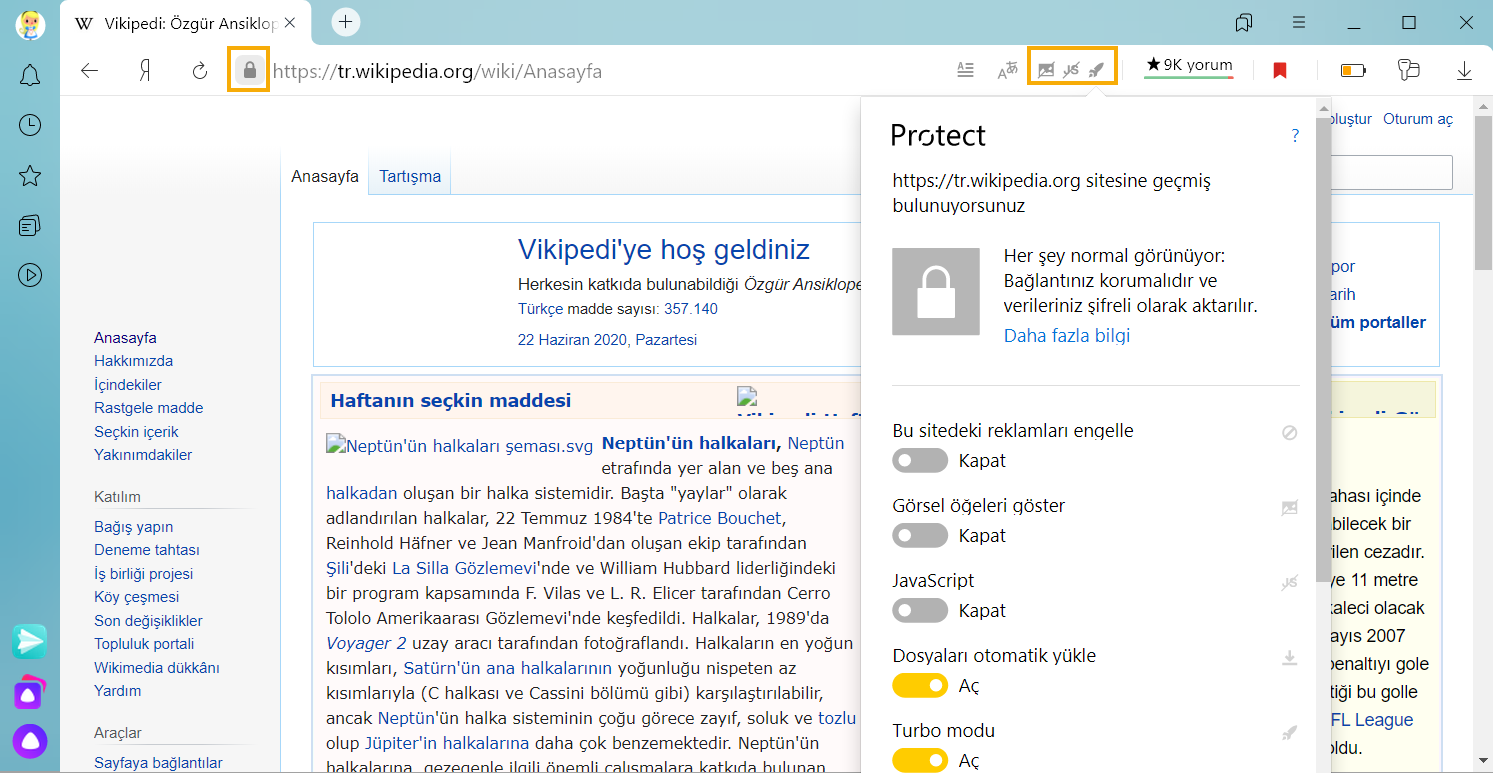The image size is (1493, 773).
Task: Open 'Sayfaya bağlantılar' link
Action: (158, 763)
